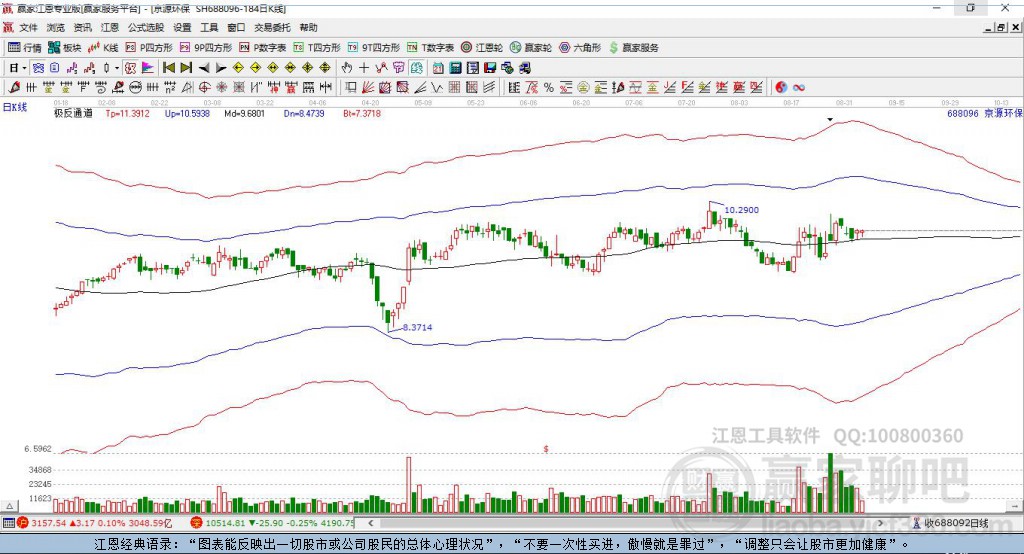The width and height of the screenshot is (1024, 554).
Task: Open the 帮助 menu
Action: (308, 27)
